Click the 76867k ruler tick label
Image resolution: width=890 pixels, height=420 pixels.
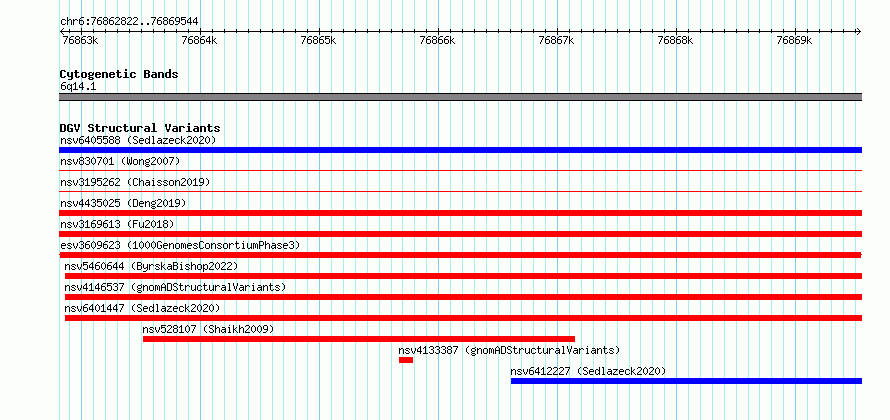[x=556, y=41]
